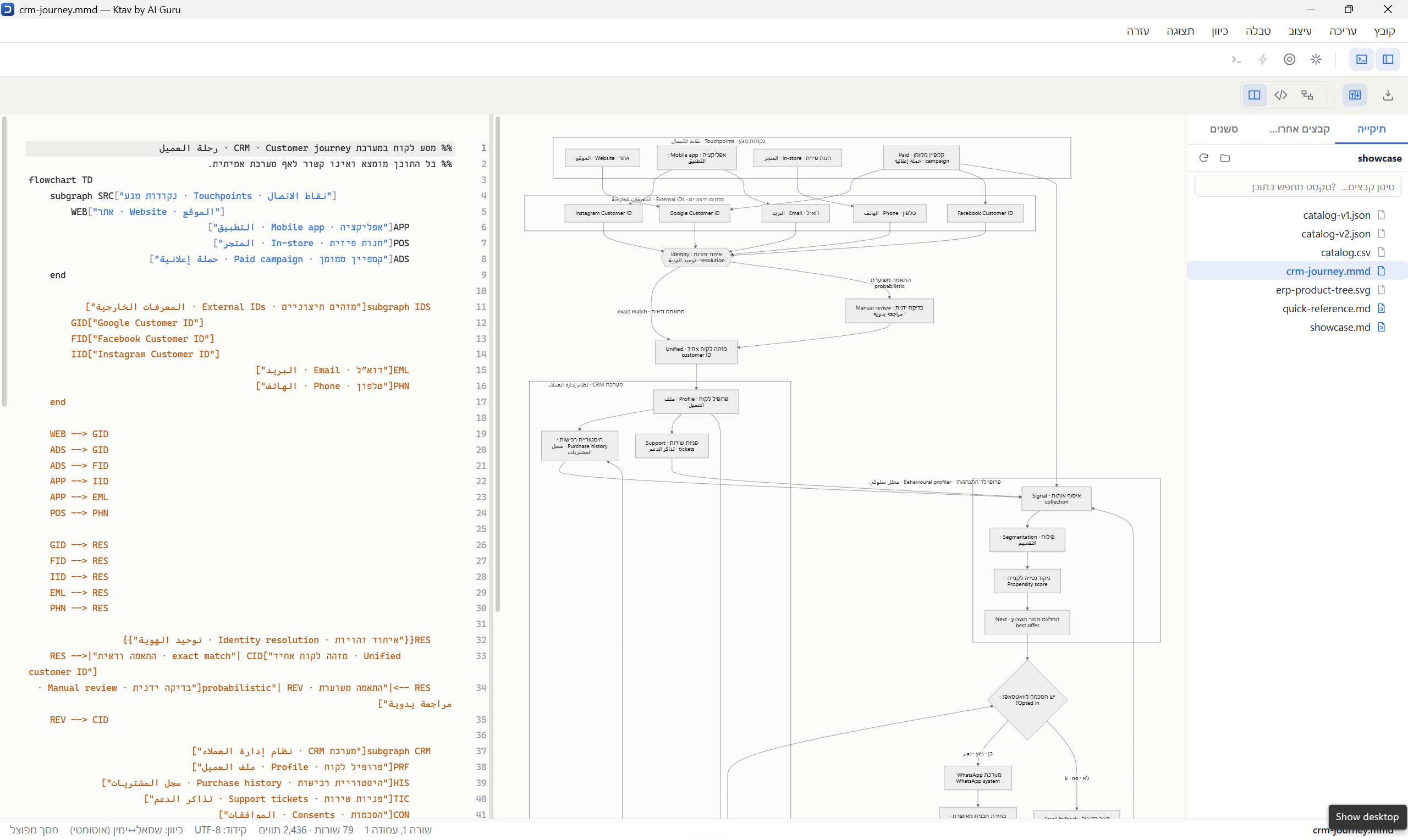Open the קובץ (File) menu
The image size is (1408, 840).
point(1384,31)
